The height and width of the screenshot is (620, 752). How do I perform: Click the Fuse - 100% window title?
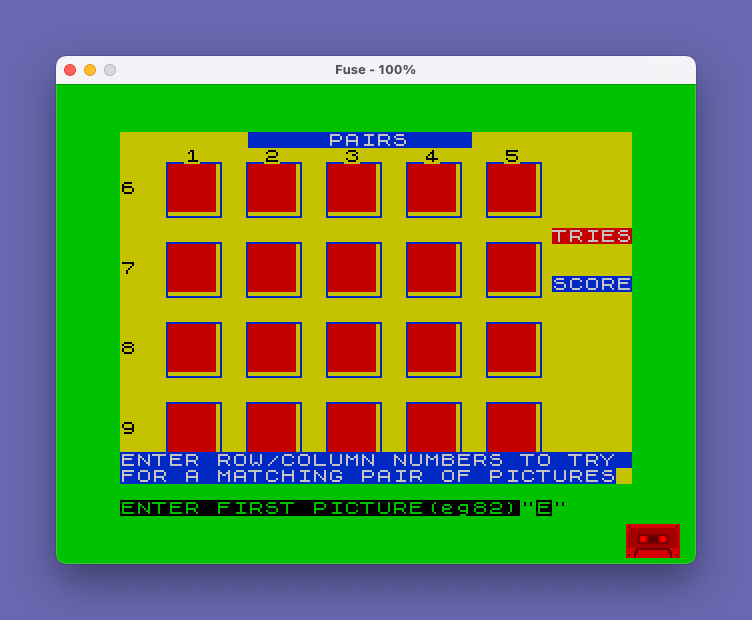[x=376, y=70]
